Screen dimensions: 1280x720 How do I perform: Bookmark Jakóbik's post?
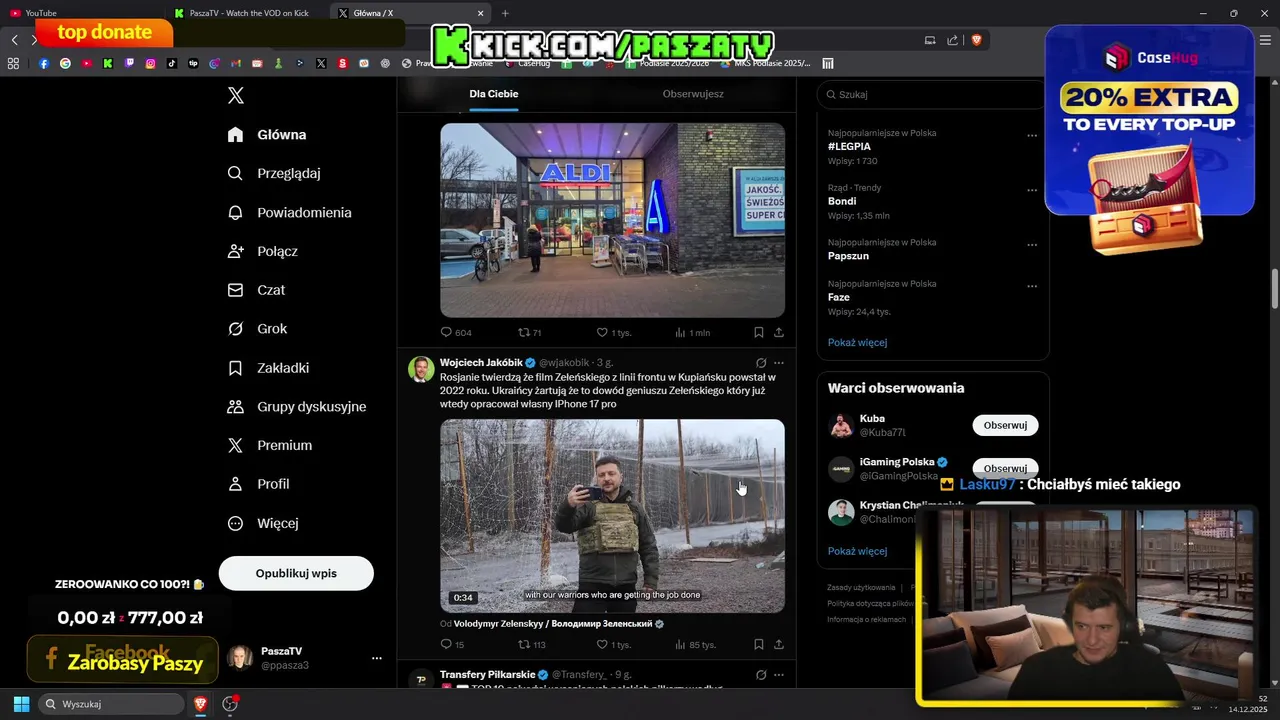(759, 645)
